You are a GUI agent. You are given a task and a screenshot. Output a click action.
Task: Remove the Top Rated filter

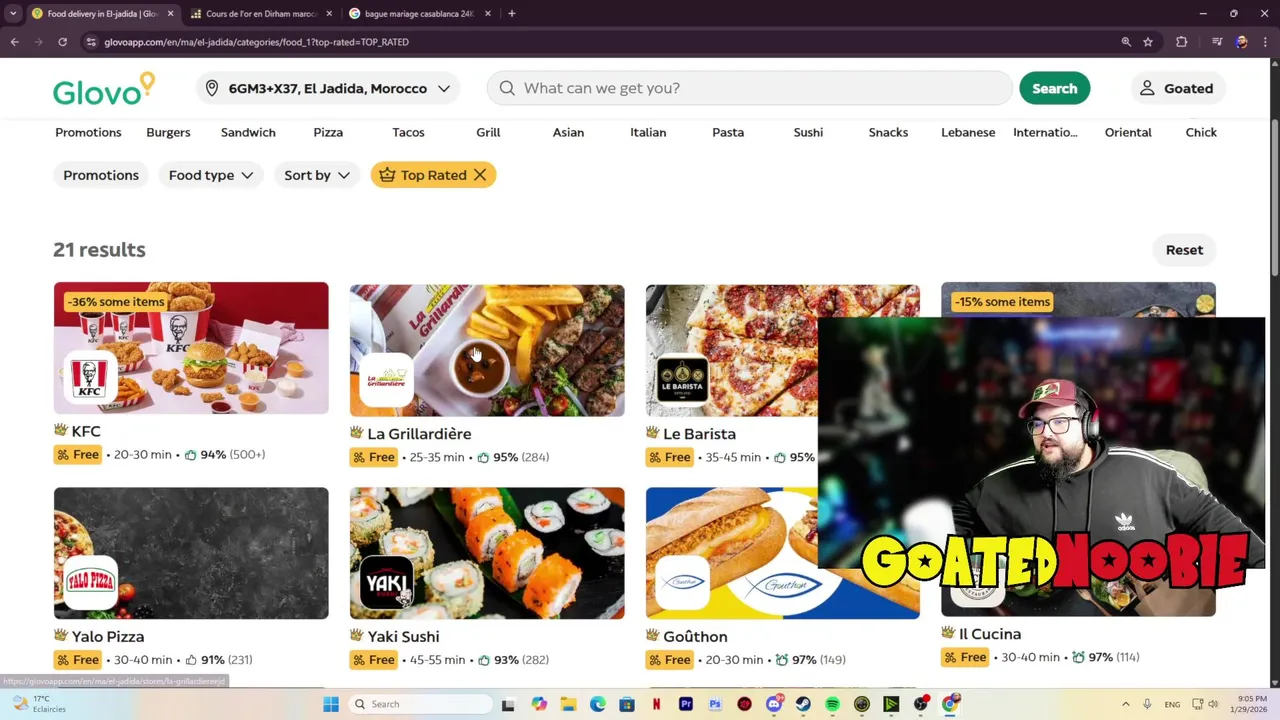pos(480,175)
